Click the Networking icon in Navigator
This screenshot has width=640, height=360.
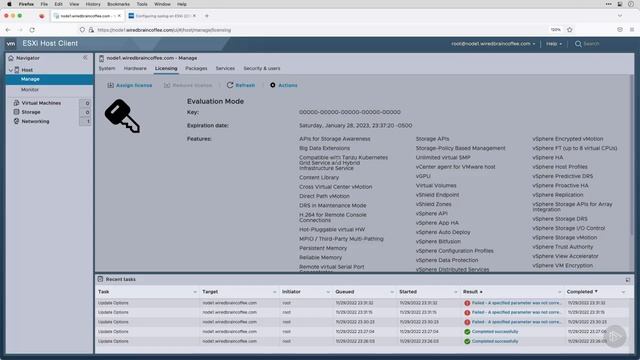click(x=16, y=121)
